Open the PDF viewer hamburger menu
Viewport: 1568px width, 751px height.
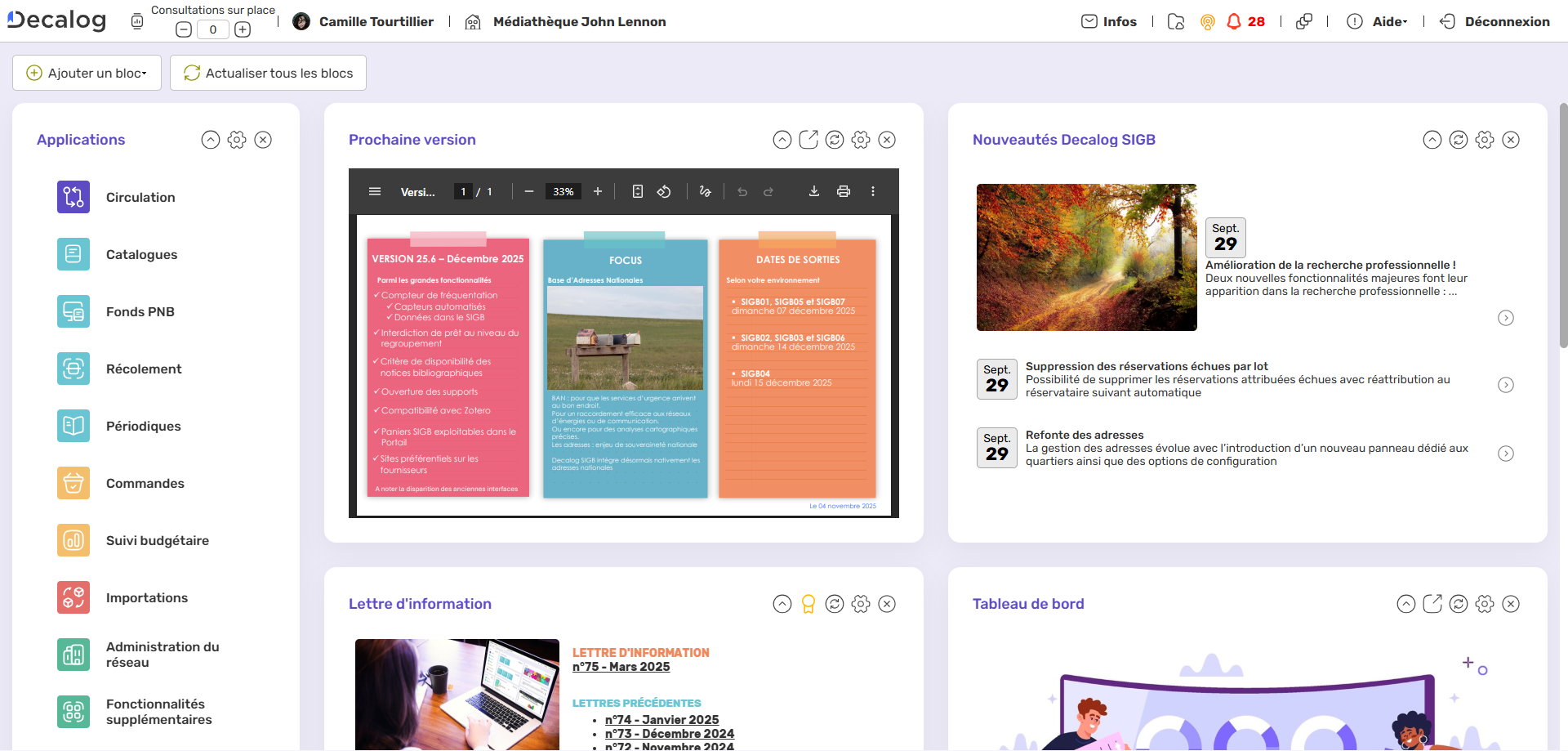(375, 191)
